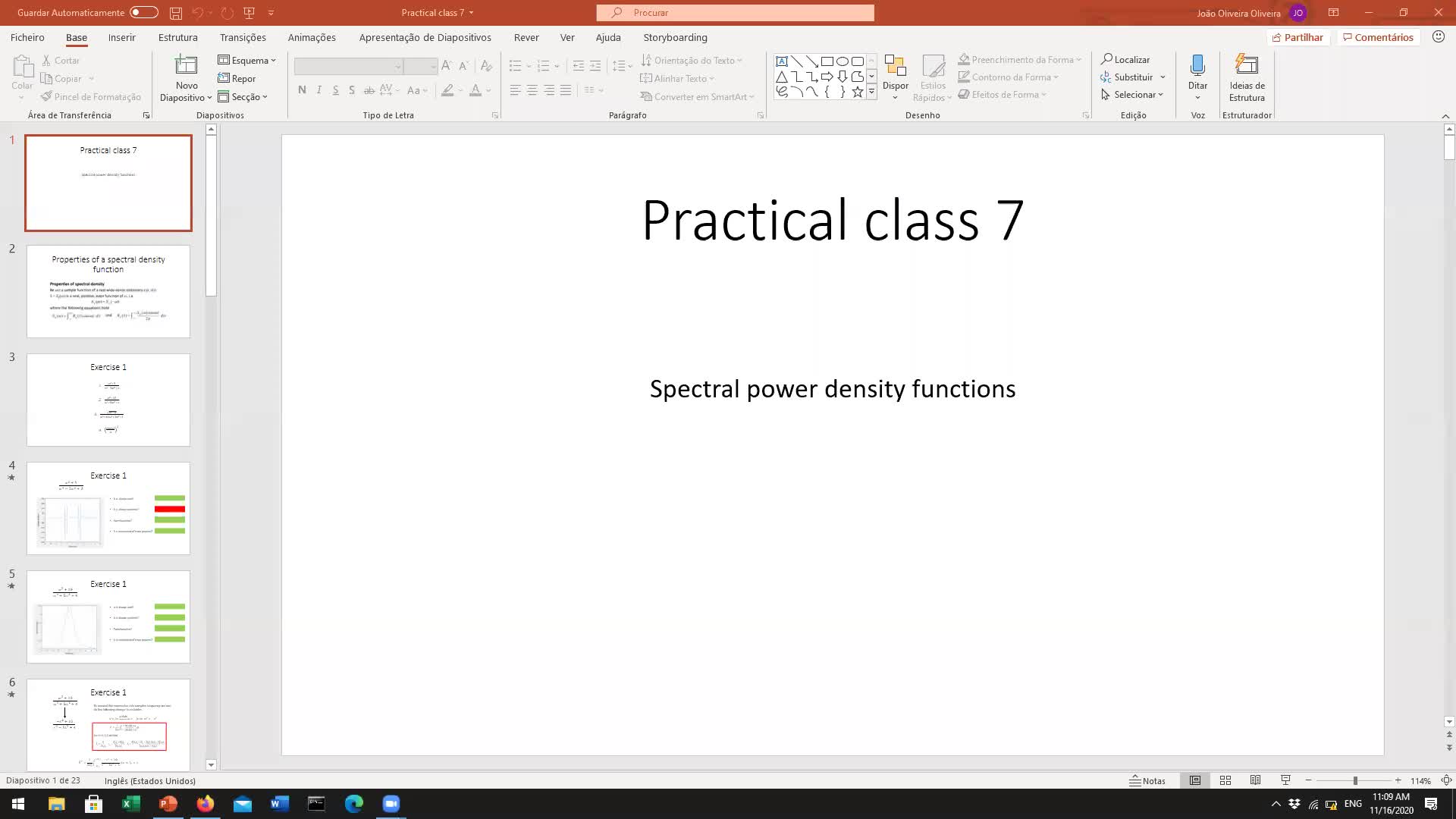Open reading view from the status bar

click(1255, 780)
